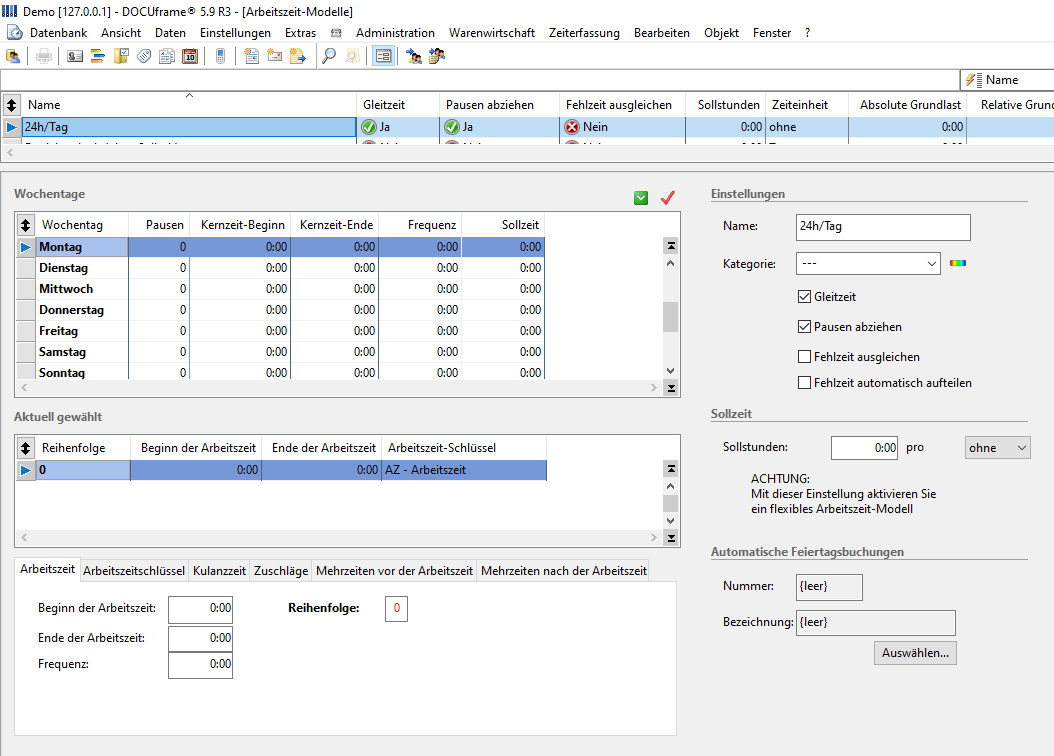Click the users with notes toolbar icon
This screenshot has width=1054, height=756.
point(437,56)
